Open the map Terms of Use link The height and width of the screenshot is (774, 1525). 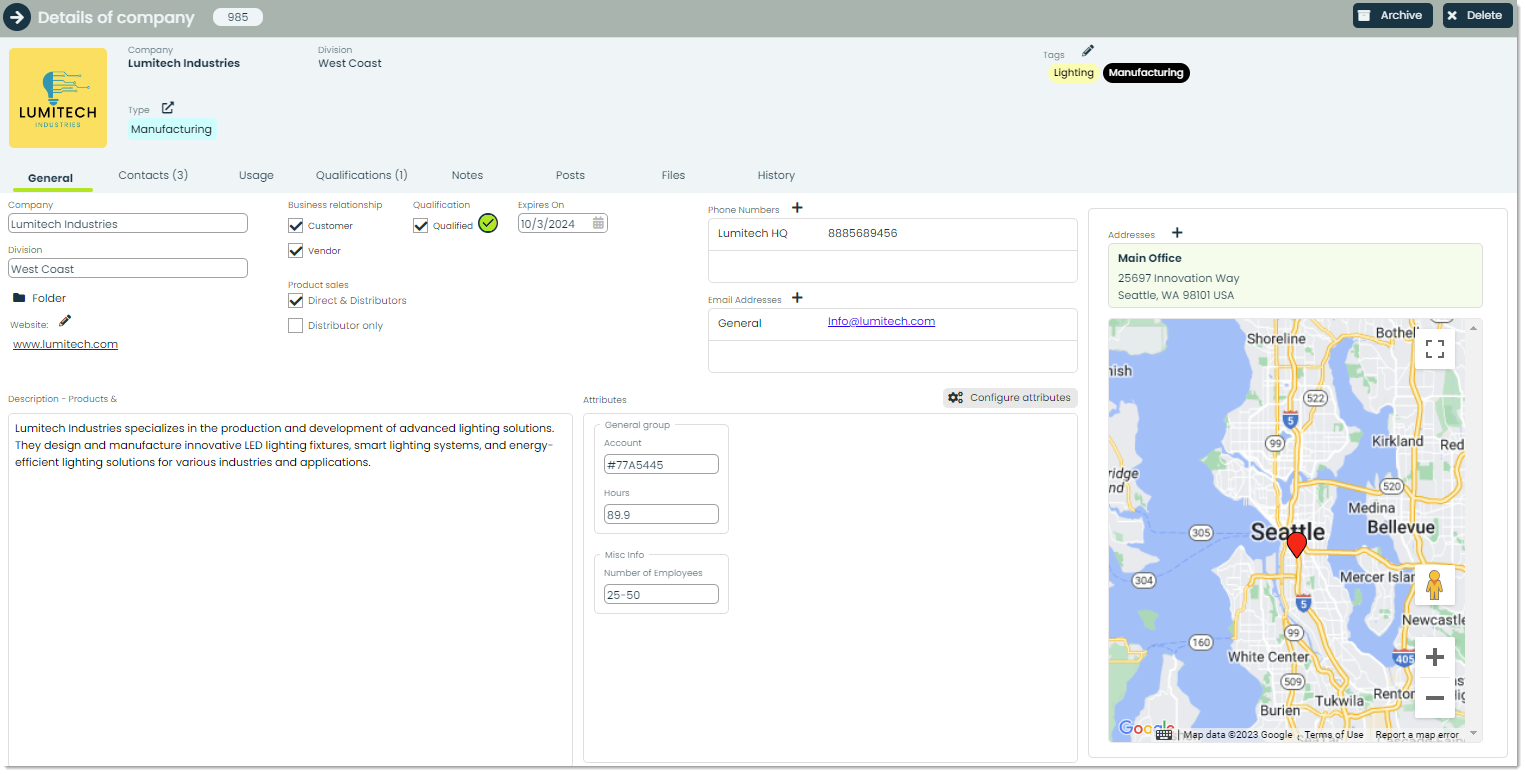point(1334,735)
